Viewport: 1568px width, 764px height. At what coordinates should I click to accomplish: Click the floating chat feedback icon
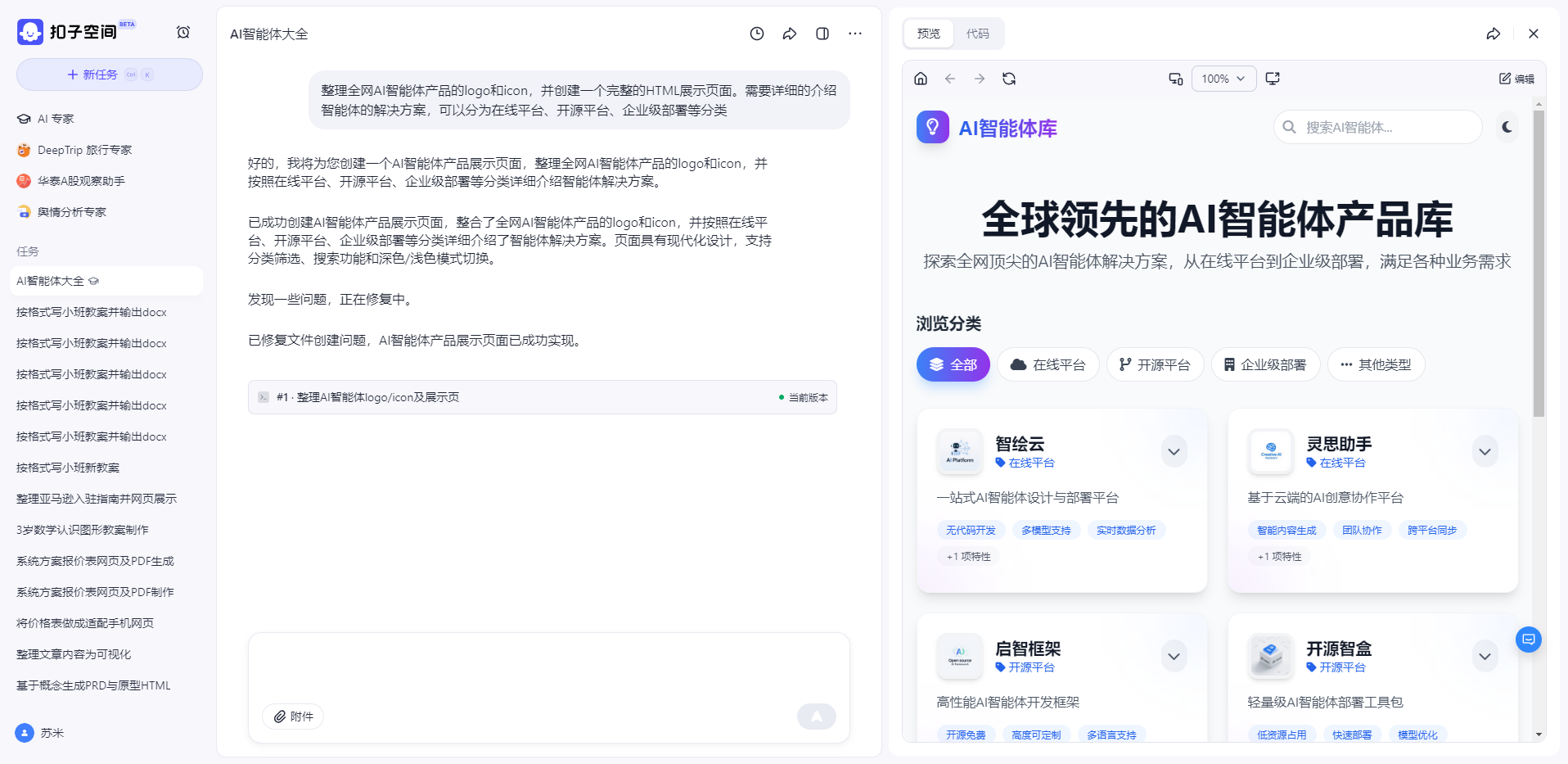(1528, 639)
